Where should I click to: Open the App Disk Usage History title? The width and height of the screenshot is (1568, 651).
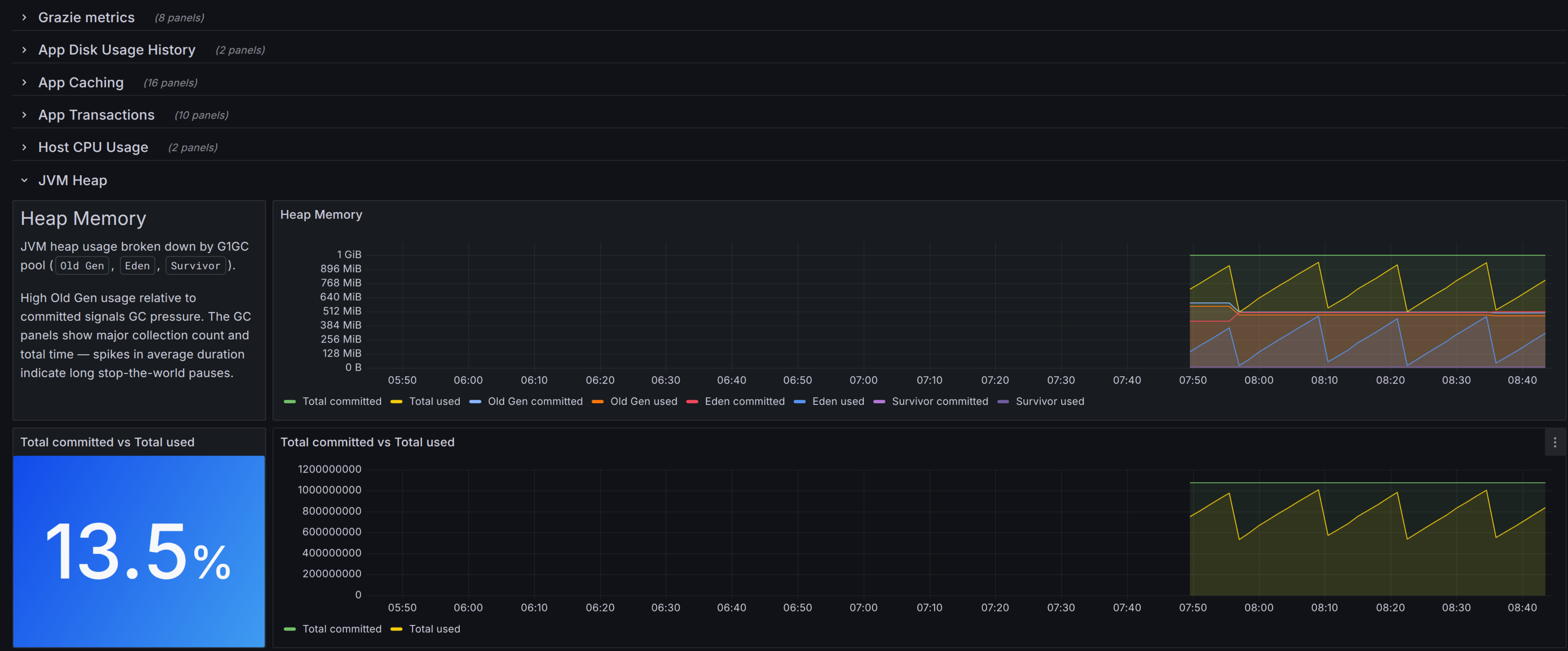[x=117, y=50]
